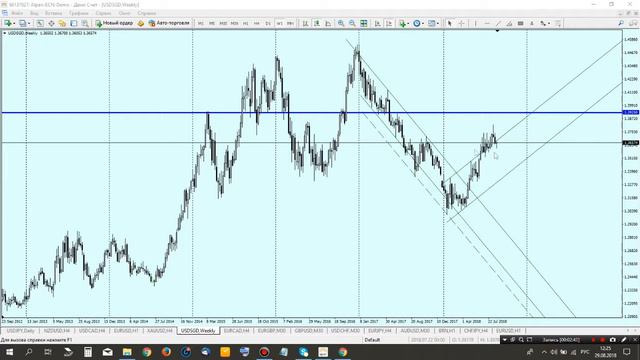Open the Графики menu
Screen dimensions: 640x360
78,13
